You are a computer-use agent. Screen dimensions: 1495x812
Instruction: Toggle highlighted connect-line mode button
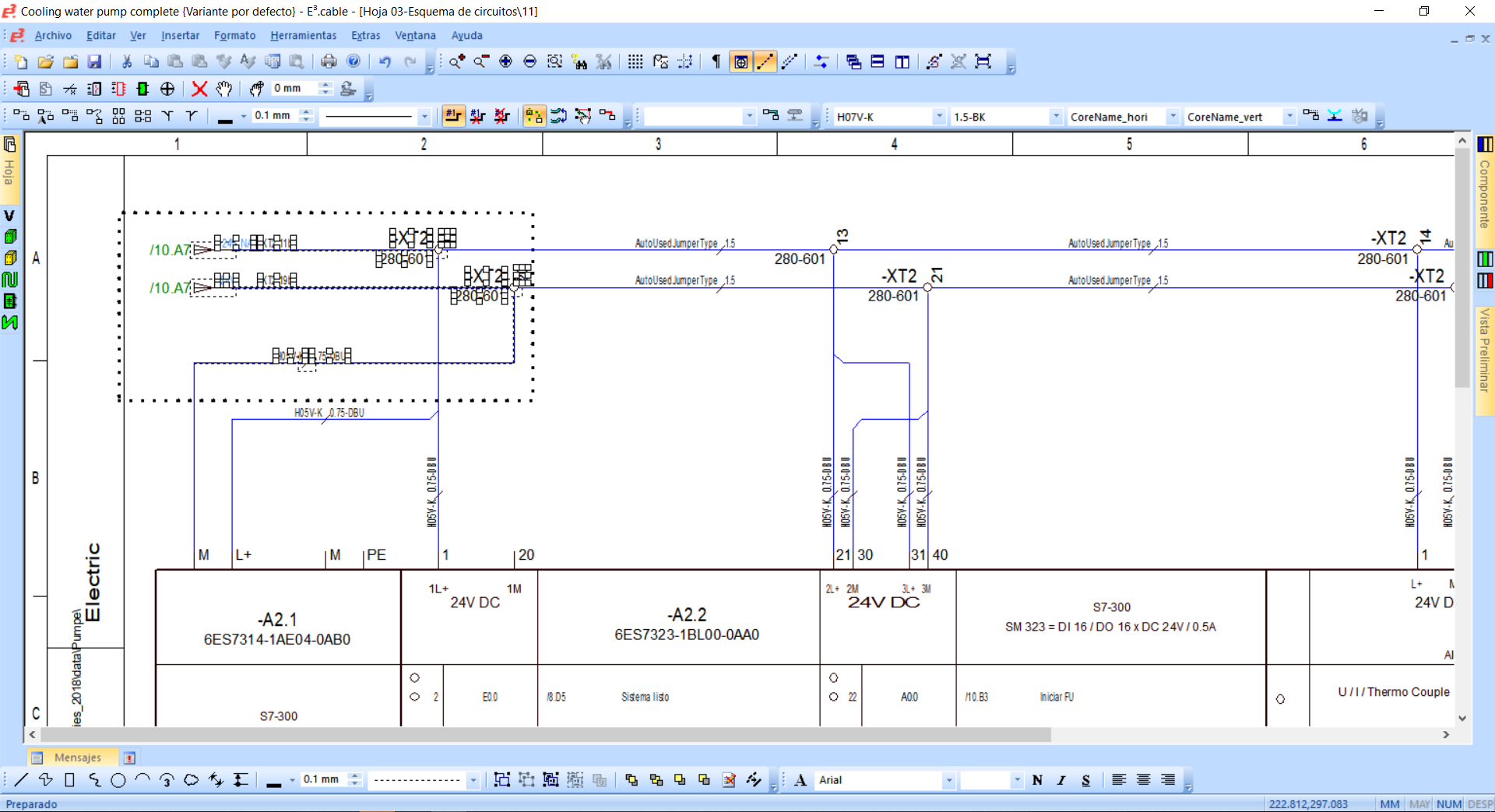[x=765, y=62]
